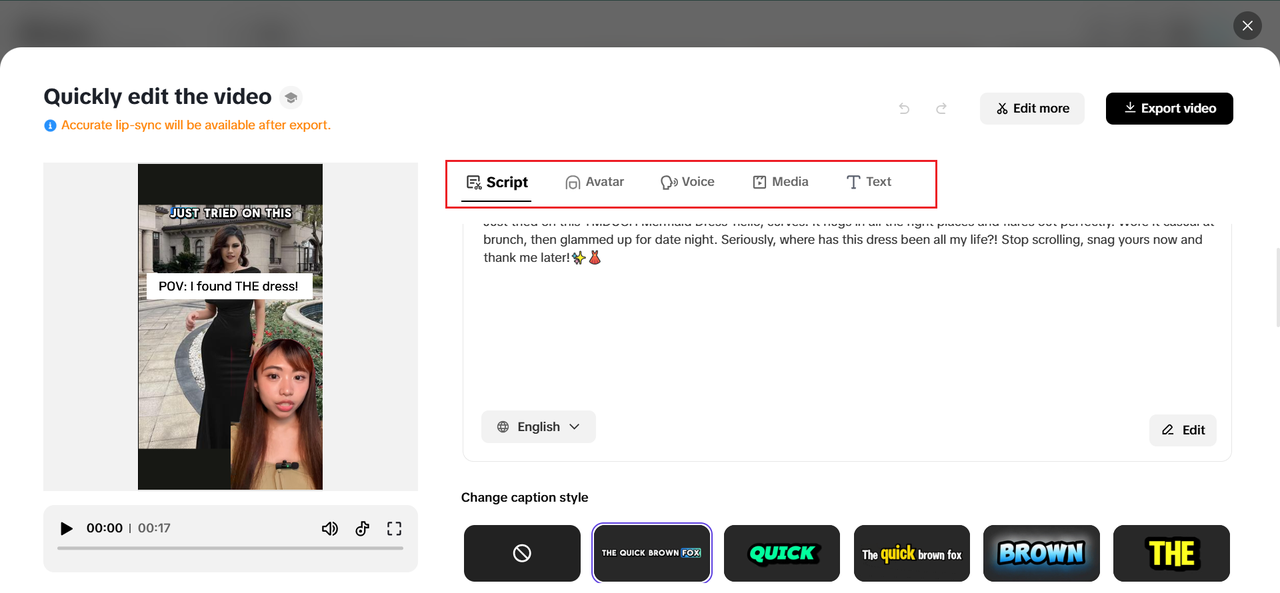Click the lip-sync availability notice text

point(196,125)
